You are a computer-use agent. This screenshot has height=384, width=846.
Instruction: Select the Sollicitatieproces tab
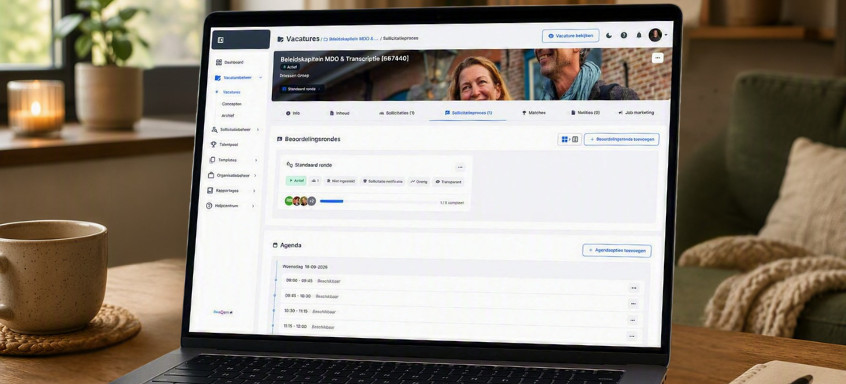pyautogui.click(x=468, y=113)
